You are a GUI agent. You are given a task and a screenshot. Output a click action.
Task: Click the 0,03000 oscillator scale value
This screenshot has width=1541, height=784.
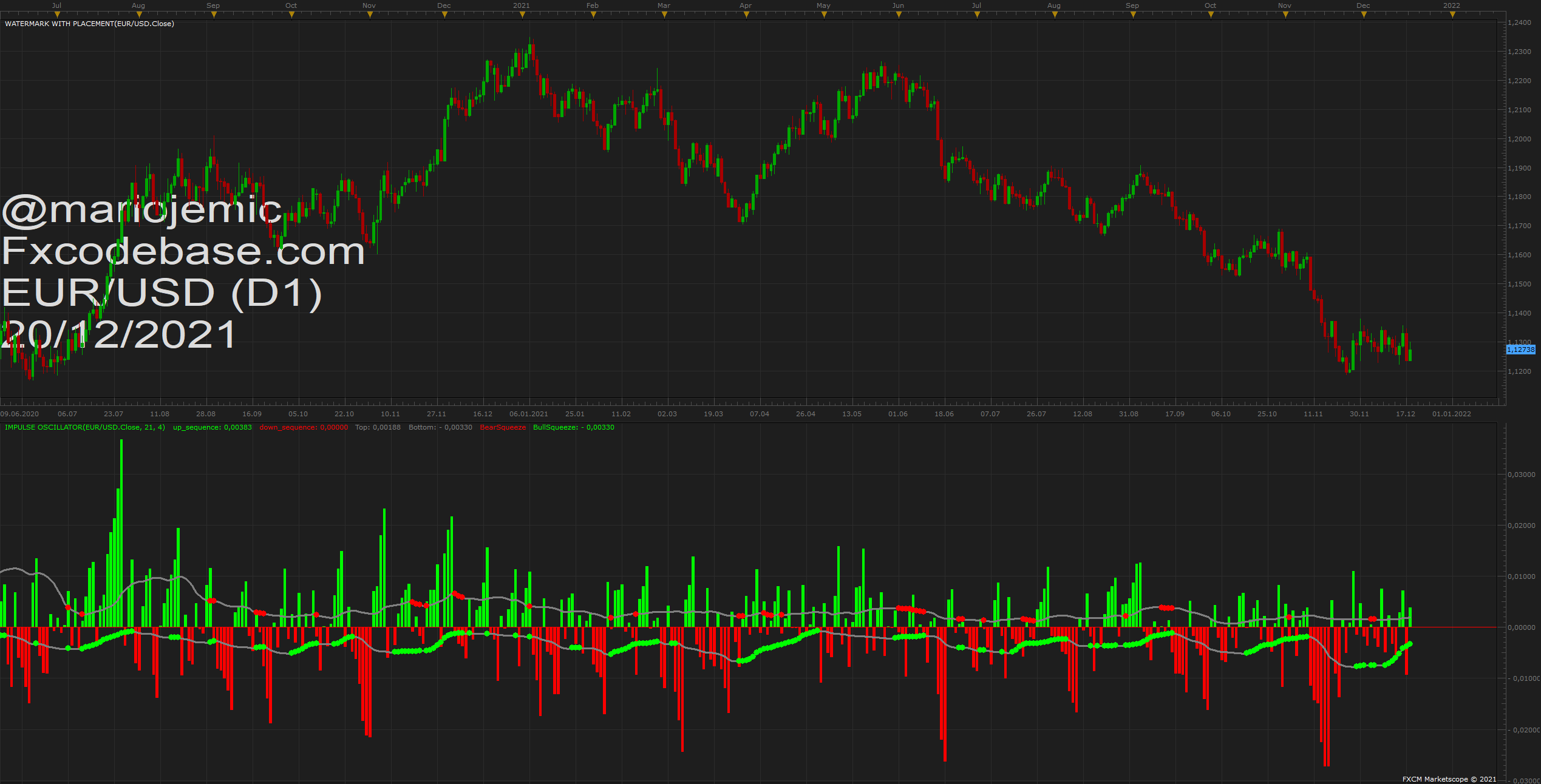pyautogui.click(x=1522, y=475)
